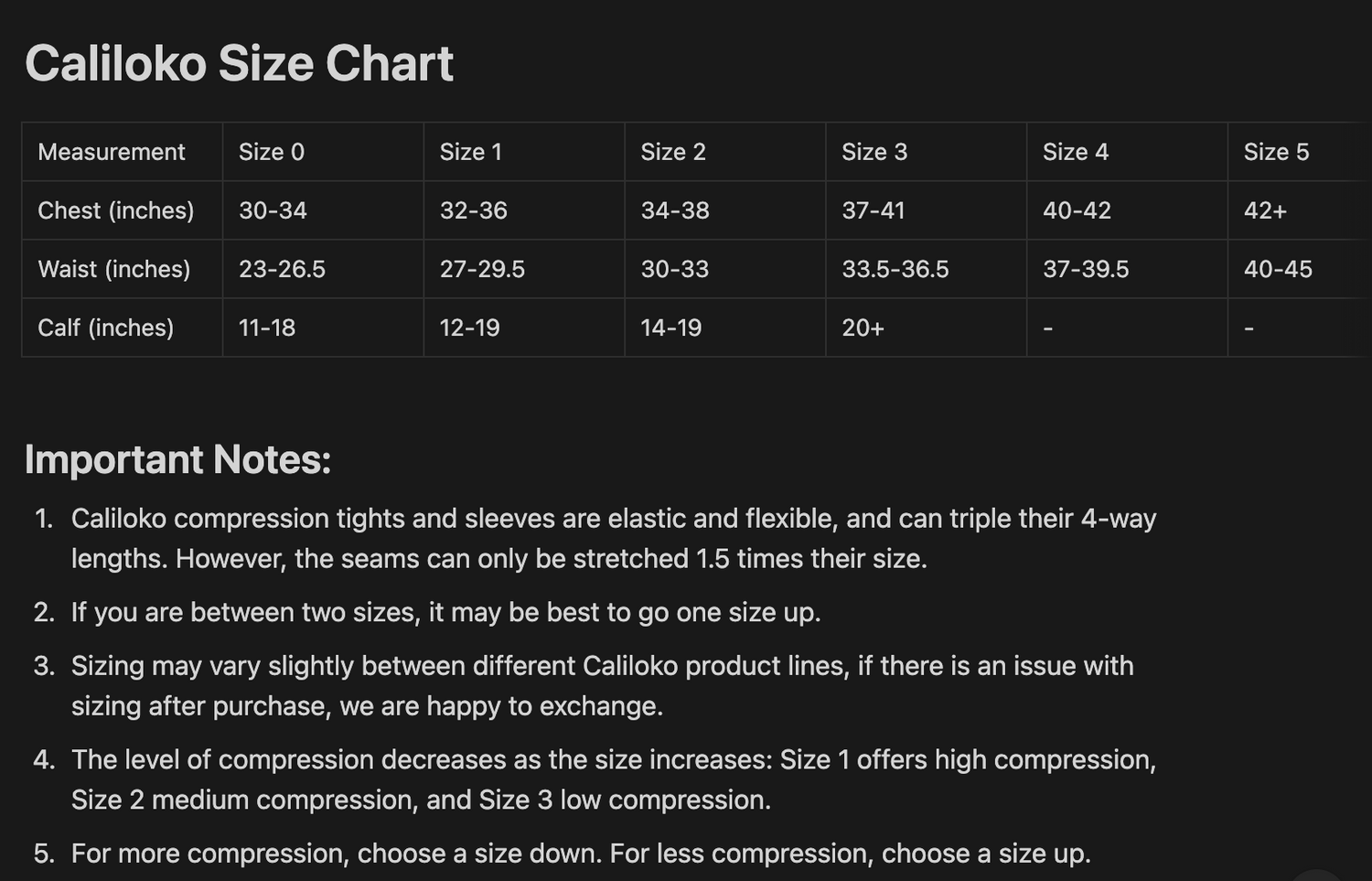
Task: Click the Size 5 column header
Action: (1276, 152)
